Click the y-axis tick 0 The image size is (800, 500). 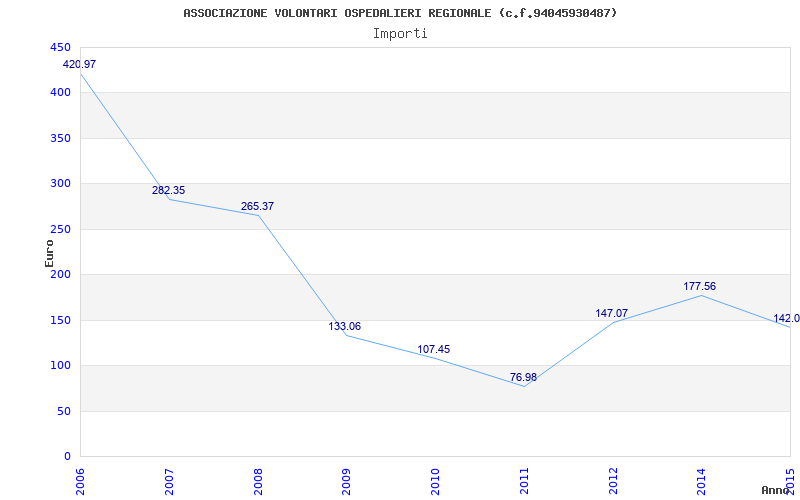coord(66,457)
